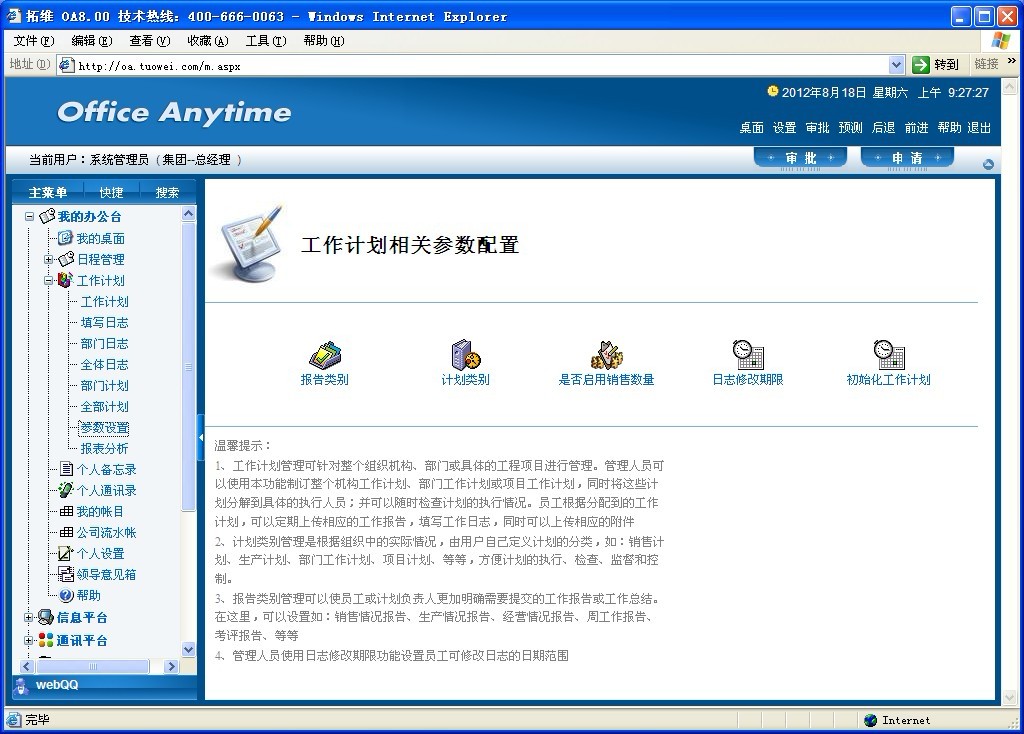The width and height of the screenshot is (1024, 734).
Task: Click the webQQ icon in bottom bar
Action: 22,685
